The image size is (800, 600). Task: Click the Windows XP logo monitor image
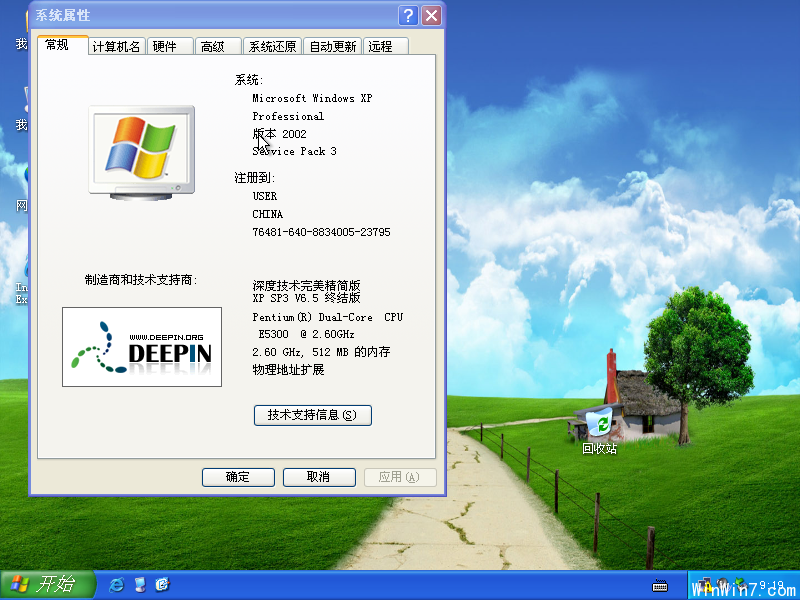(141, 152)
